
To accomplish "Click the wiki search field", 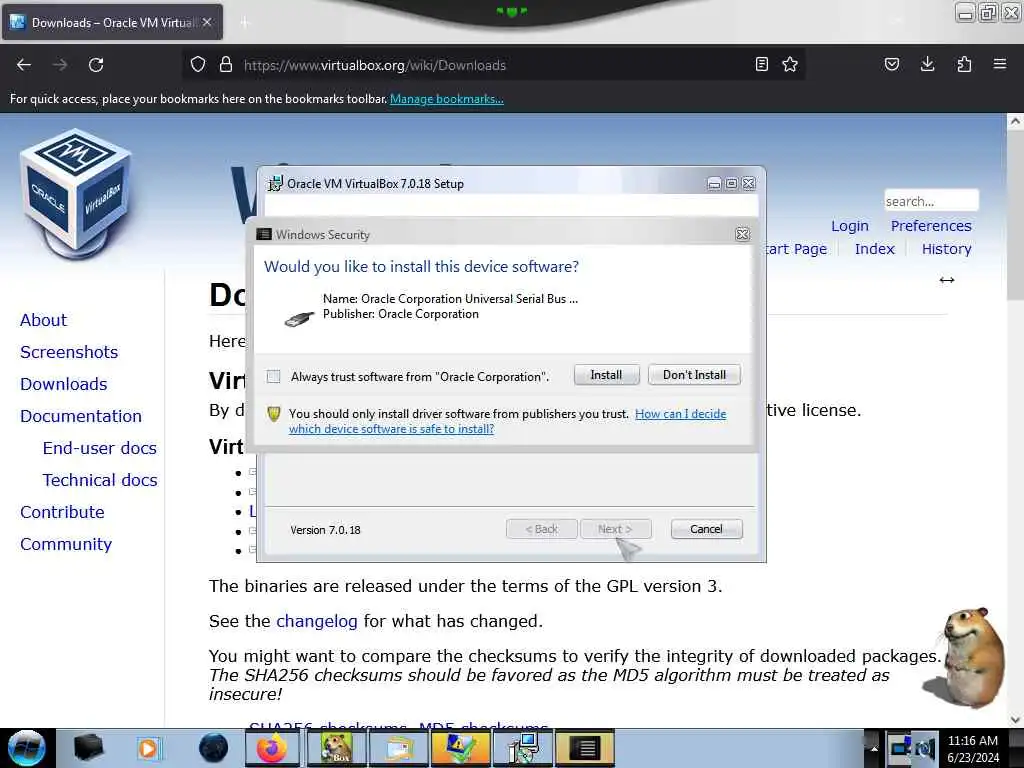I will click(931, 200).
